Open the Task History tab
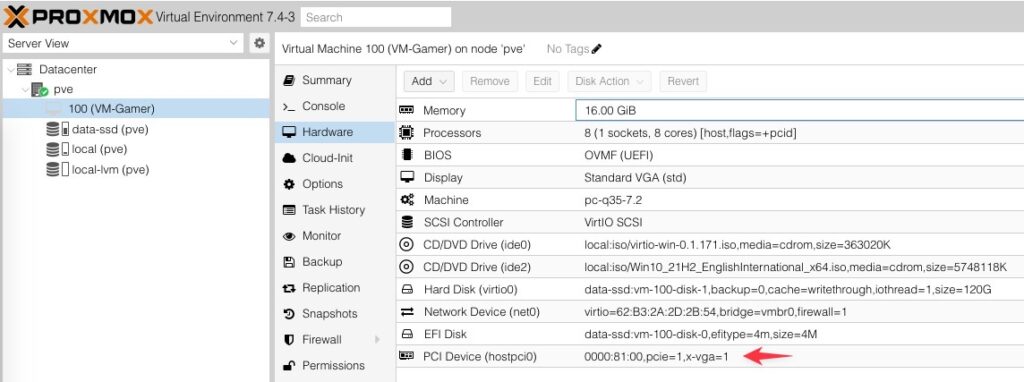1024x382 pixels. (x=335, y=210)
